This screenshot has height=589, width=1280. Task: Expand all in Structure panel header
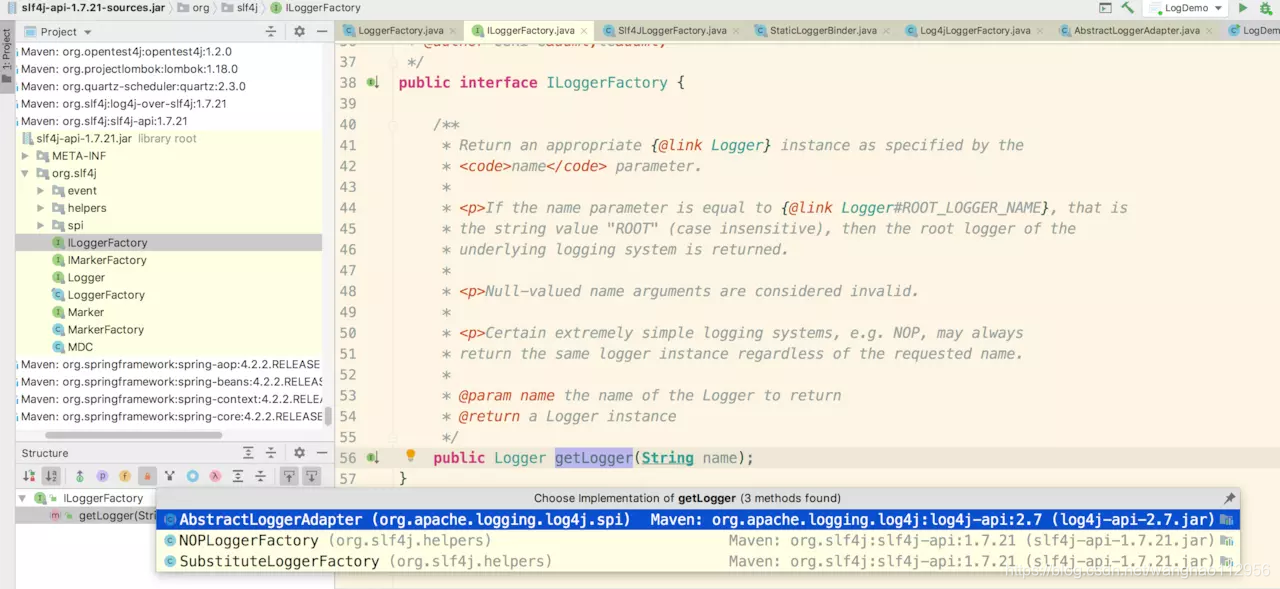(248, 453)
